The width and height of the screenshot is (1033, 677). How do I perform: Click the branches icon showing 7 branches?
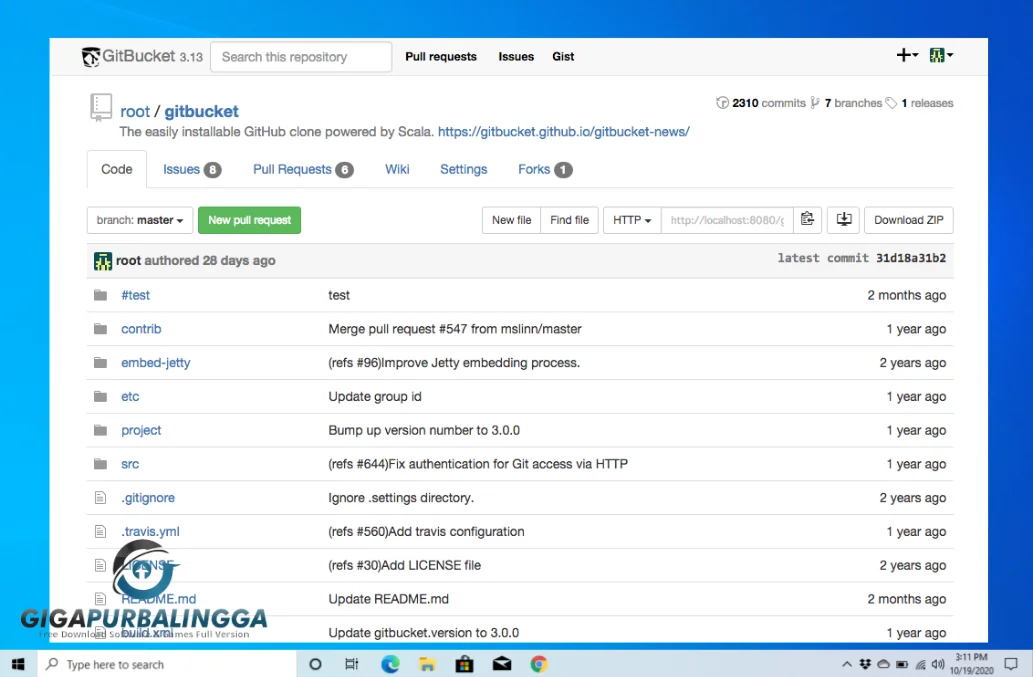816,102
